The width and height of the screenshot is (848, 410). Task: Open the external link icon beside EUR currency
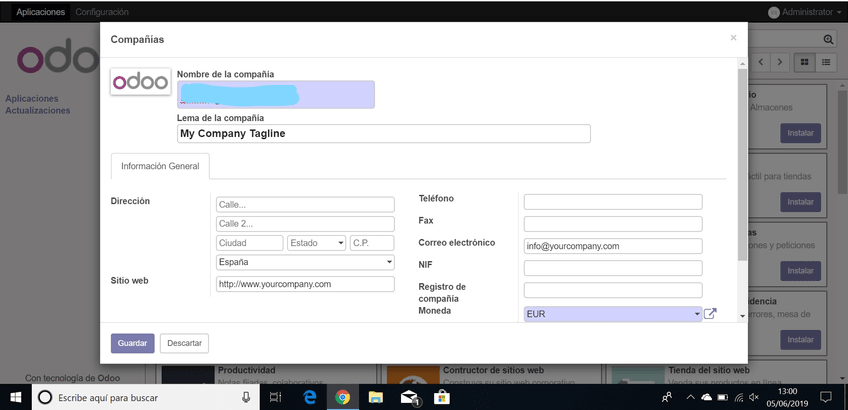coord(710,314)
